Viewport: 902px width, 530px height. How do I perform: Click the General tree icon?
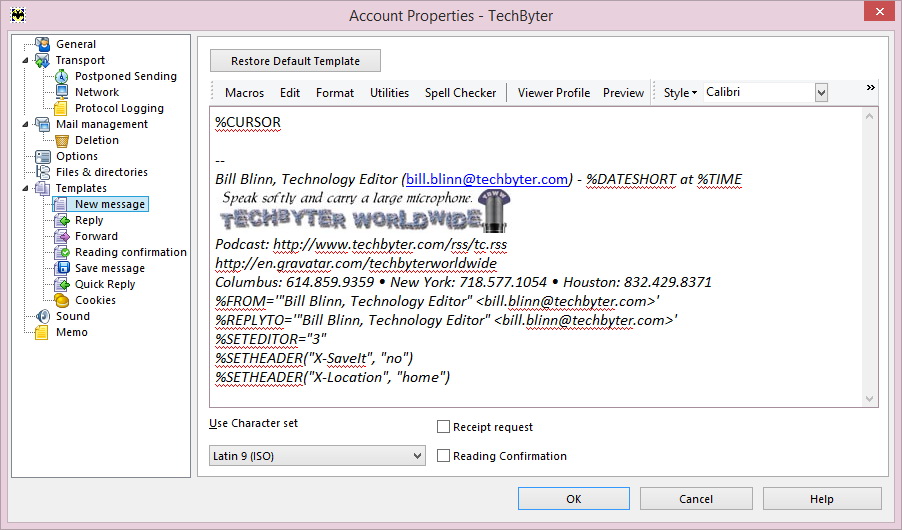(42, 44)
